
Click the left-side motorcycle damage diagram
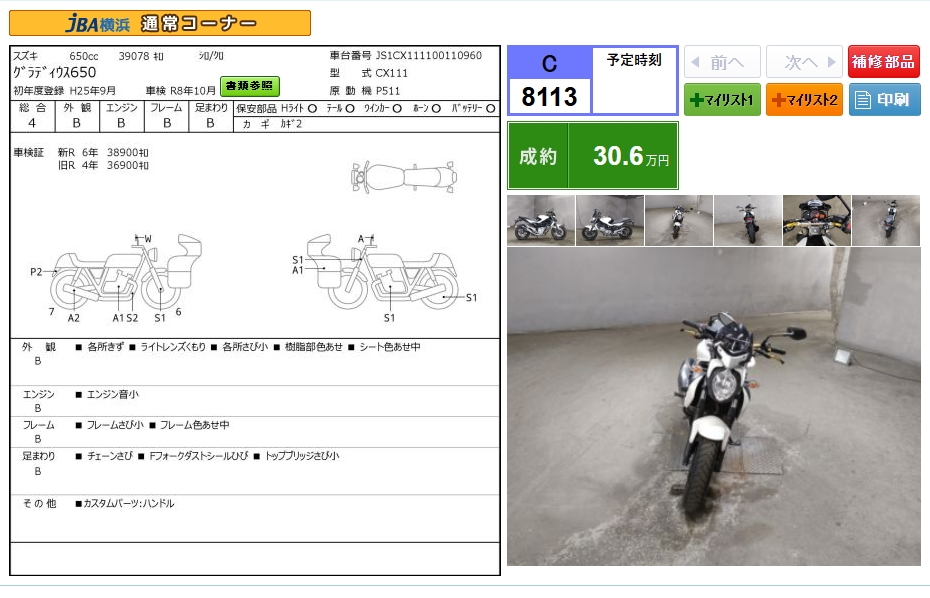120,276
